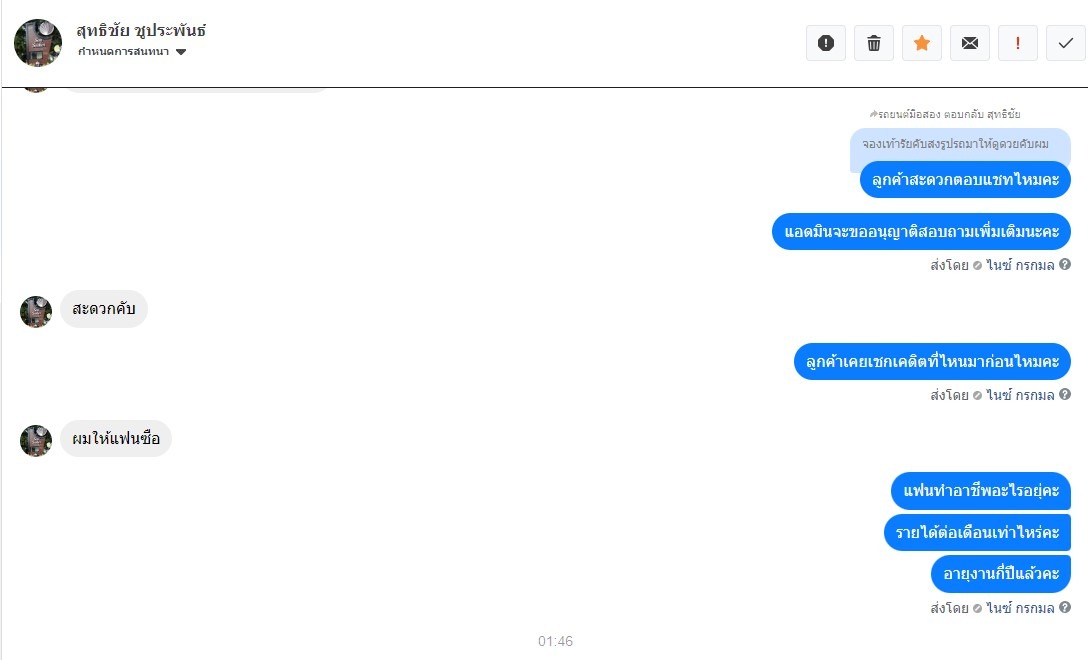Screen dimensions: 1088x660
Task: Click sent-by name ไนซ์ กรกมล under last message
Action: (x=1020, y=608)
